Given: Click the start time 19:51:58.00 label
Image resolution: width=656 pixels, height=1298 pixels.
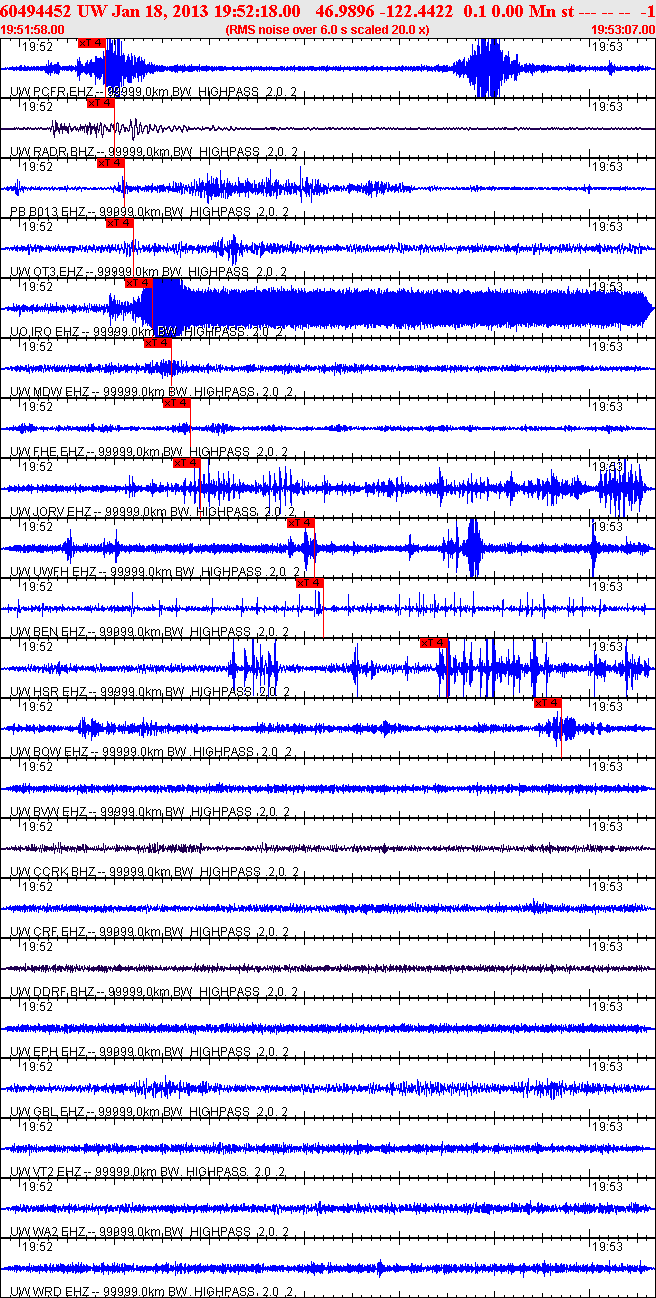Looking at the screenshot, I should click(x=33, y=29).
